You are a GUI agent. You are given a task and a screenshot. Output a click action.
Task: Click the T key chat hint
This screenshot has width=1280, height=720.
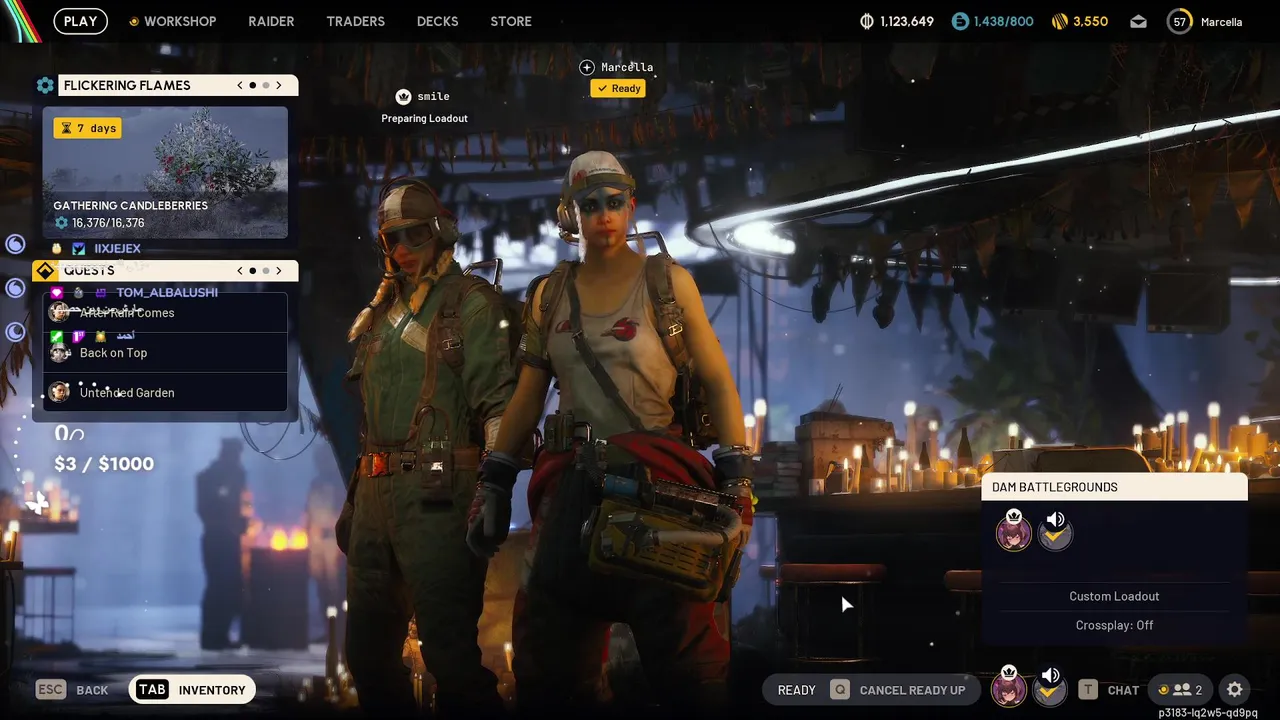tap(1087, 690)
